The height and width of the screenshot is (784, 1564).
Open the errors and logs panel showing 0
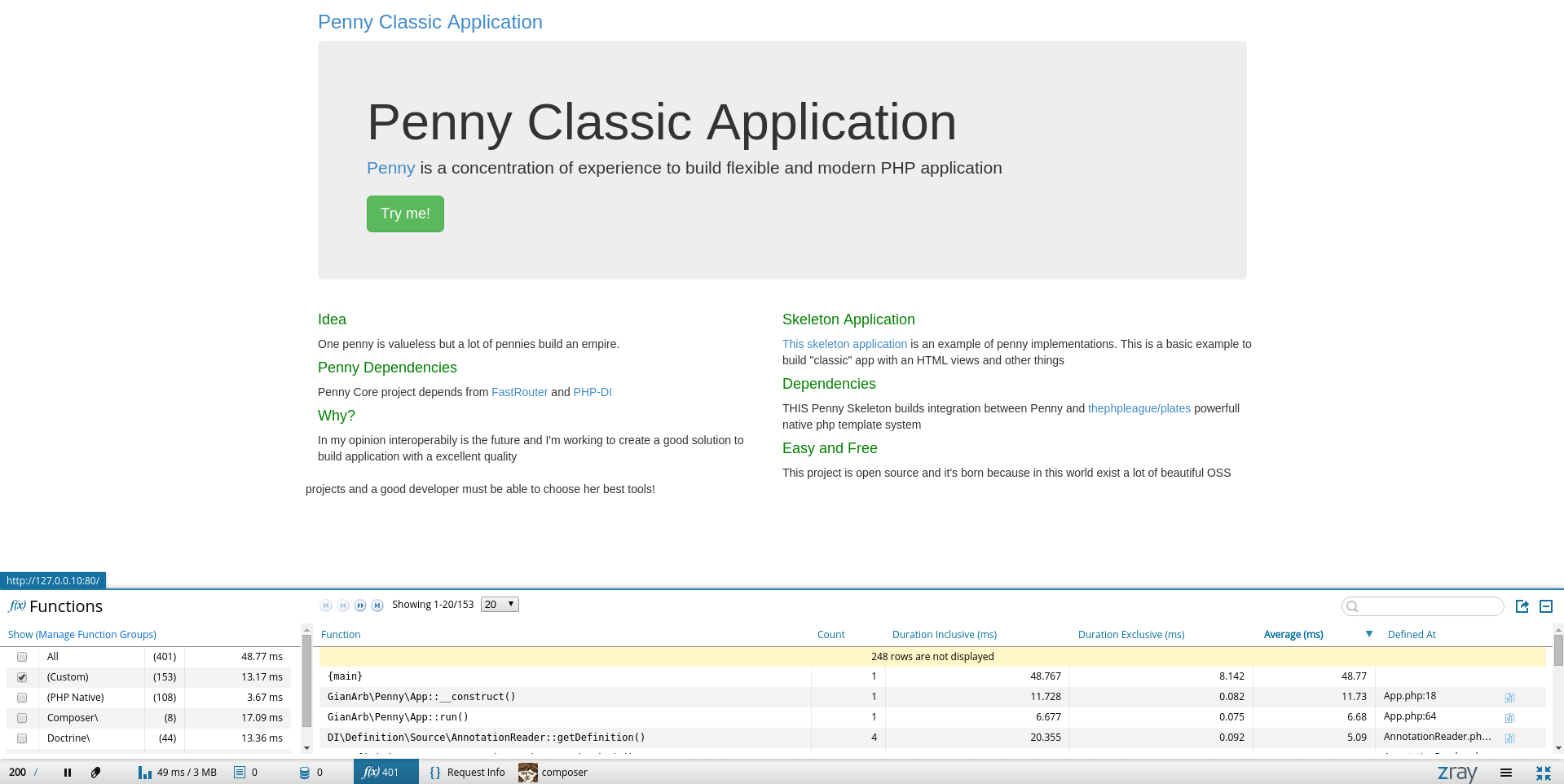coord(245,773)
